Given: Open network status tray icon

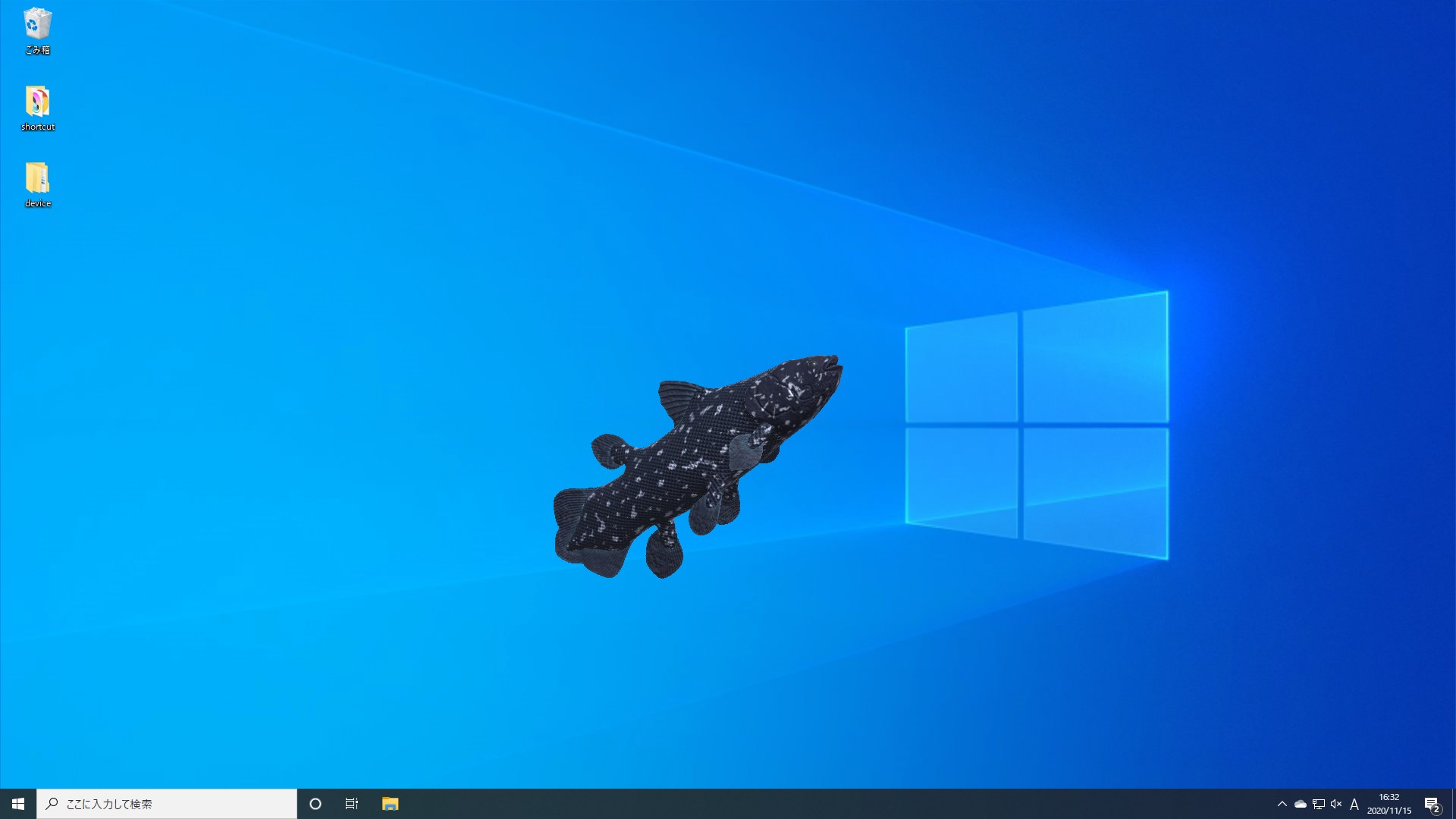Looking at the screenshot, I should [x=1319, y=804].
